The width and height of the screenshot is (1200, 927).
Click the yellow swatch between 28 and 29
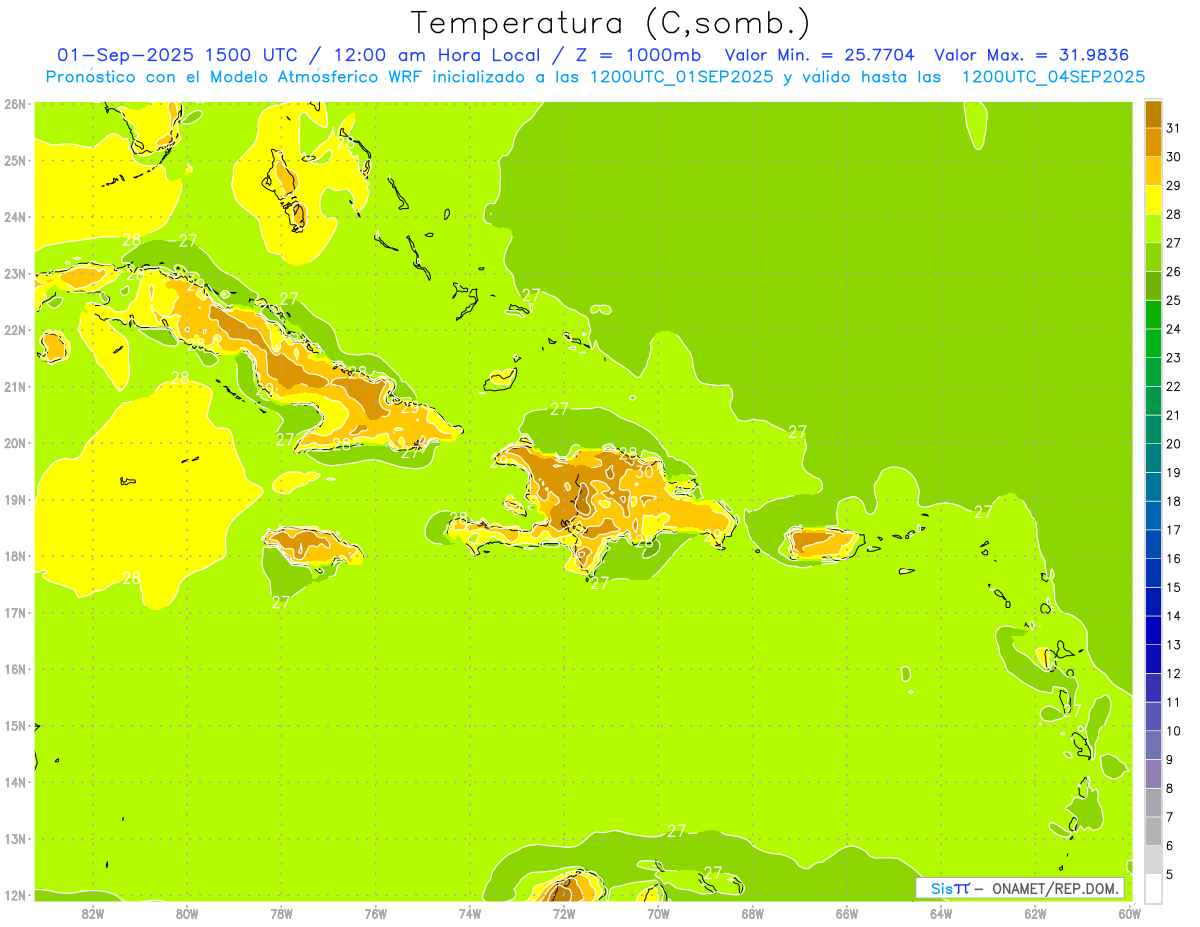click(x=1153, y=200)
